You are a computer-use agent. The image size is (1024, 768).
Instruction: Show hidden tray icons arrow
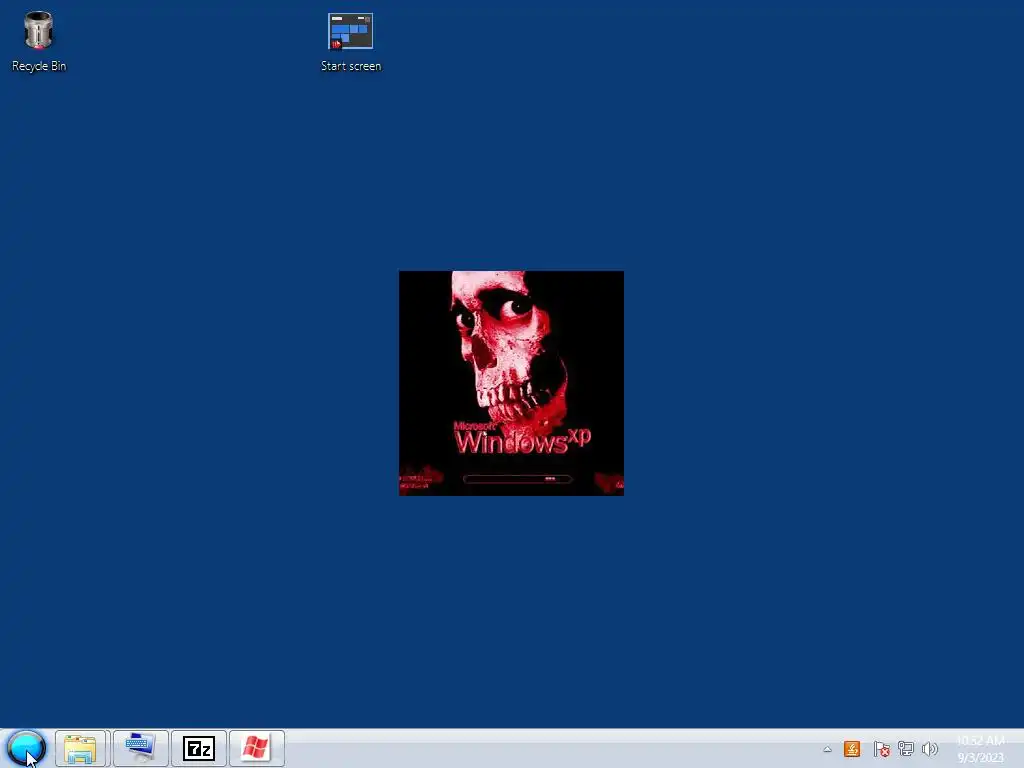pos(827,749)
